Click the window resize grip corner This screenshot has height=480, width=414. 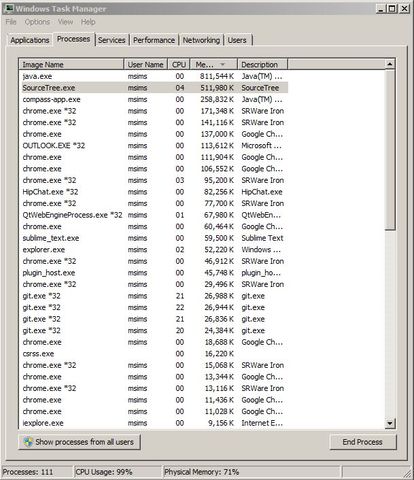(408, 473)
